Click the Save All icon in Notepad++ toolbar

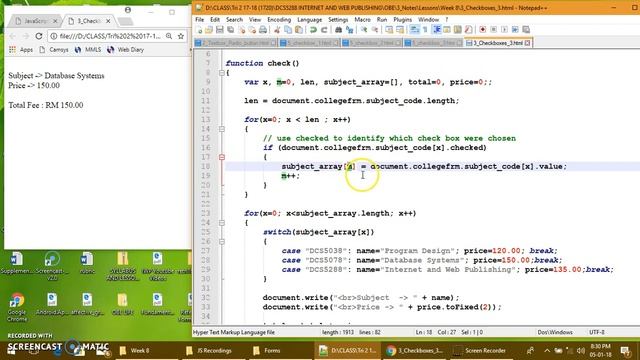tap(231, 29)
